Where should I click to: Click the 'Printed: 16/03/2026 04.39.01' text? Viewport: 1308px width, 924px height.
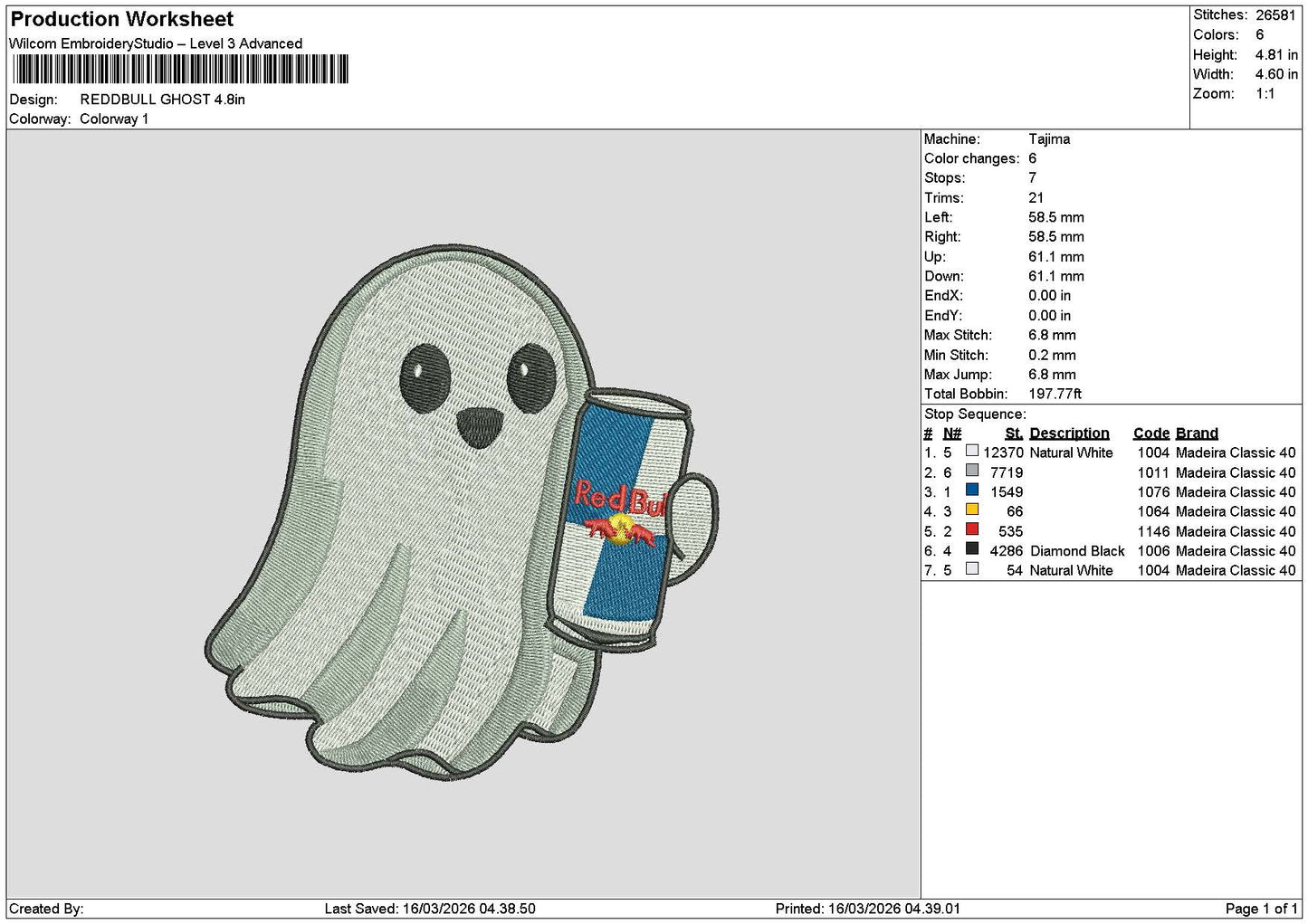(x=868, y=909)
